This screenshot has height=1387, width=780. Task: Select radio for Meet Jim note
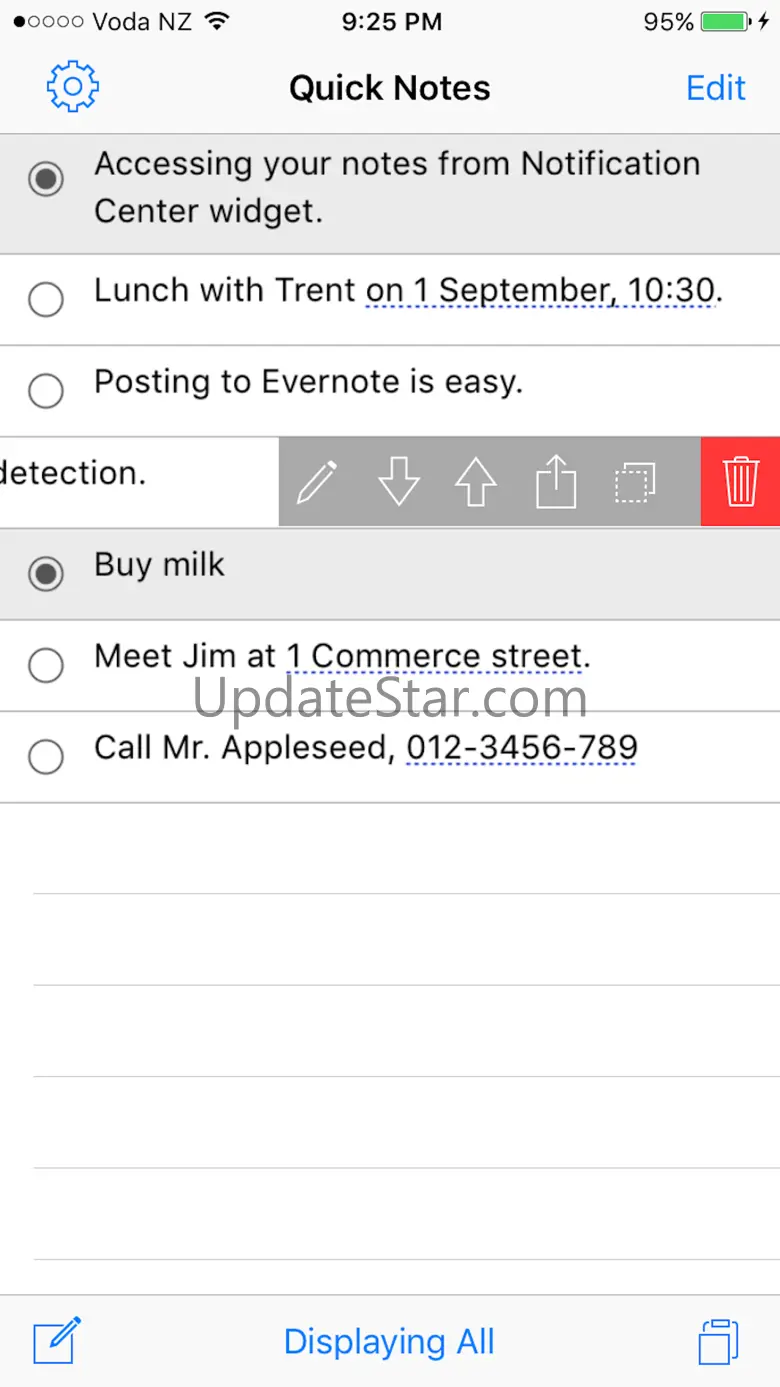tap(46, 665)
